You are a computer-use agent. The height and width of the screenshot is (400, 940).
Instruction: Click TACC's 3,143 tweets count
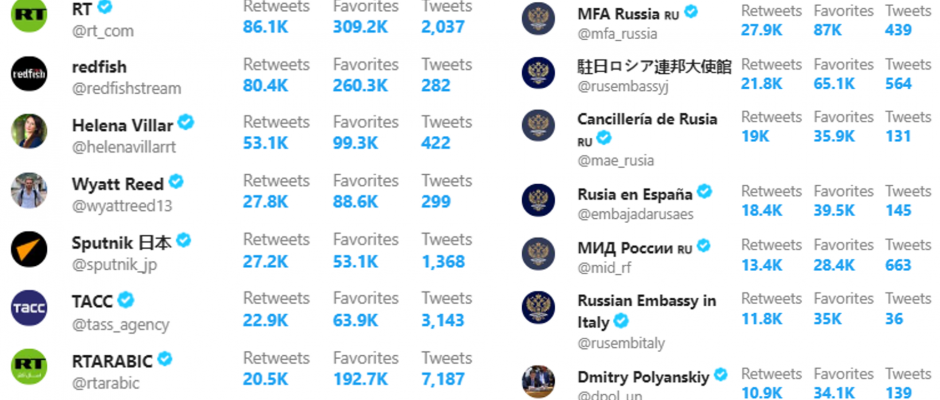coord(442,321)
